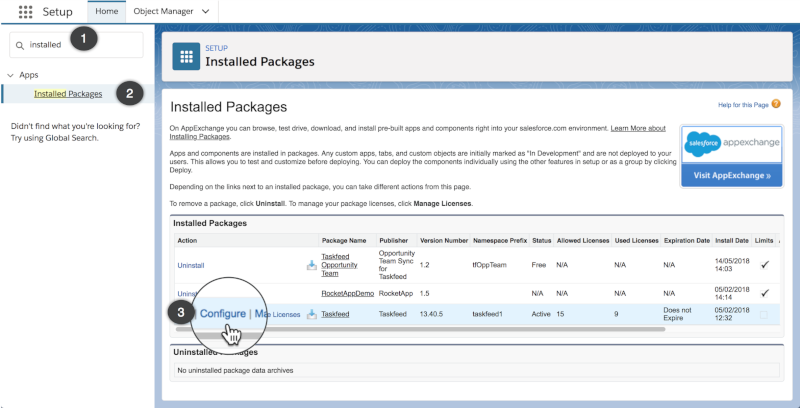Click download icon beside Taskfeed Opportunity Team
The image size is (800, 408).
(x=311, y=265)
